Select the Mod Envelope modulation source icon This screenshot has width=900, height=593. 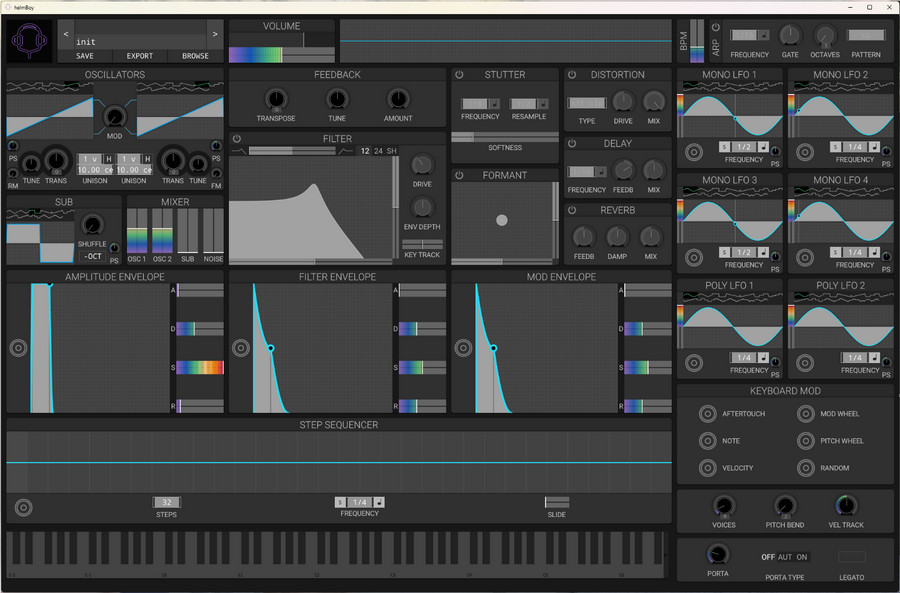463,348
